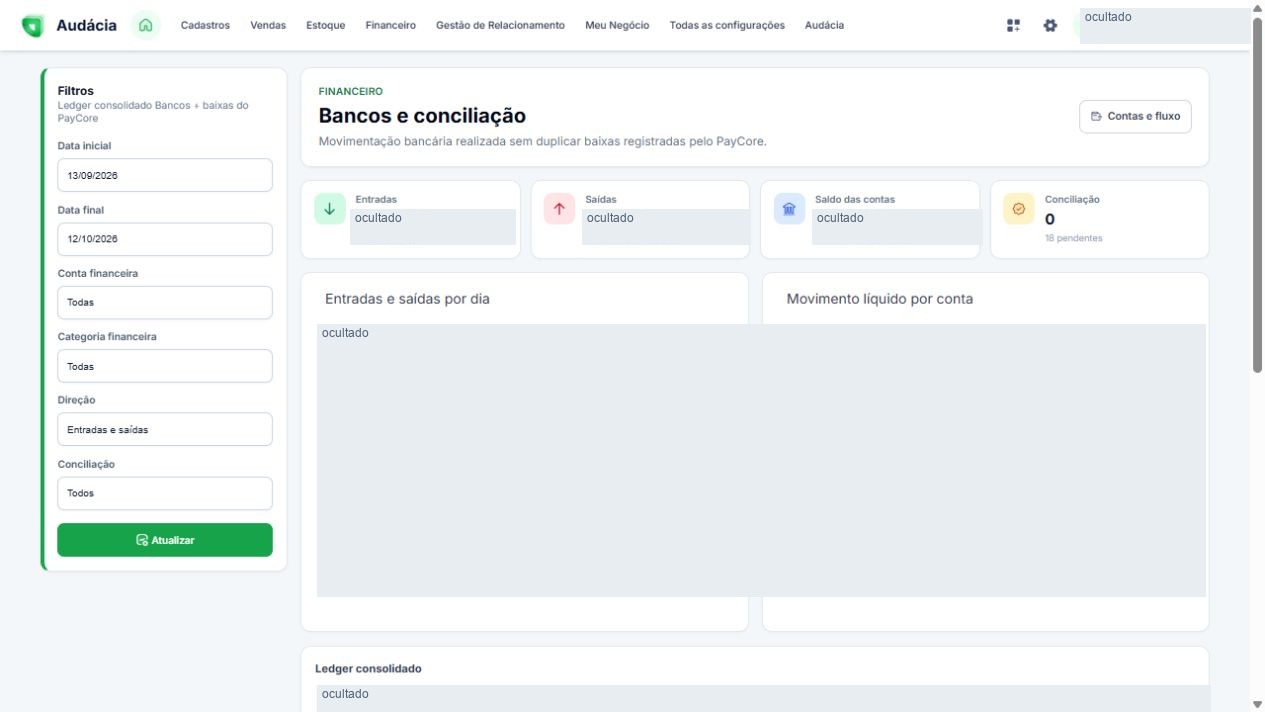The image size is (1265, 712).
Task: Open the Financeiro menu
Action: click(391, 25)
